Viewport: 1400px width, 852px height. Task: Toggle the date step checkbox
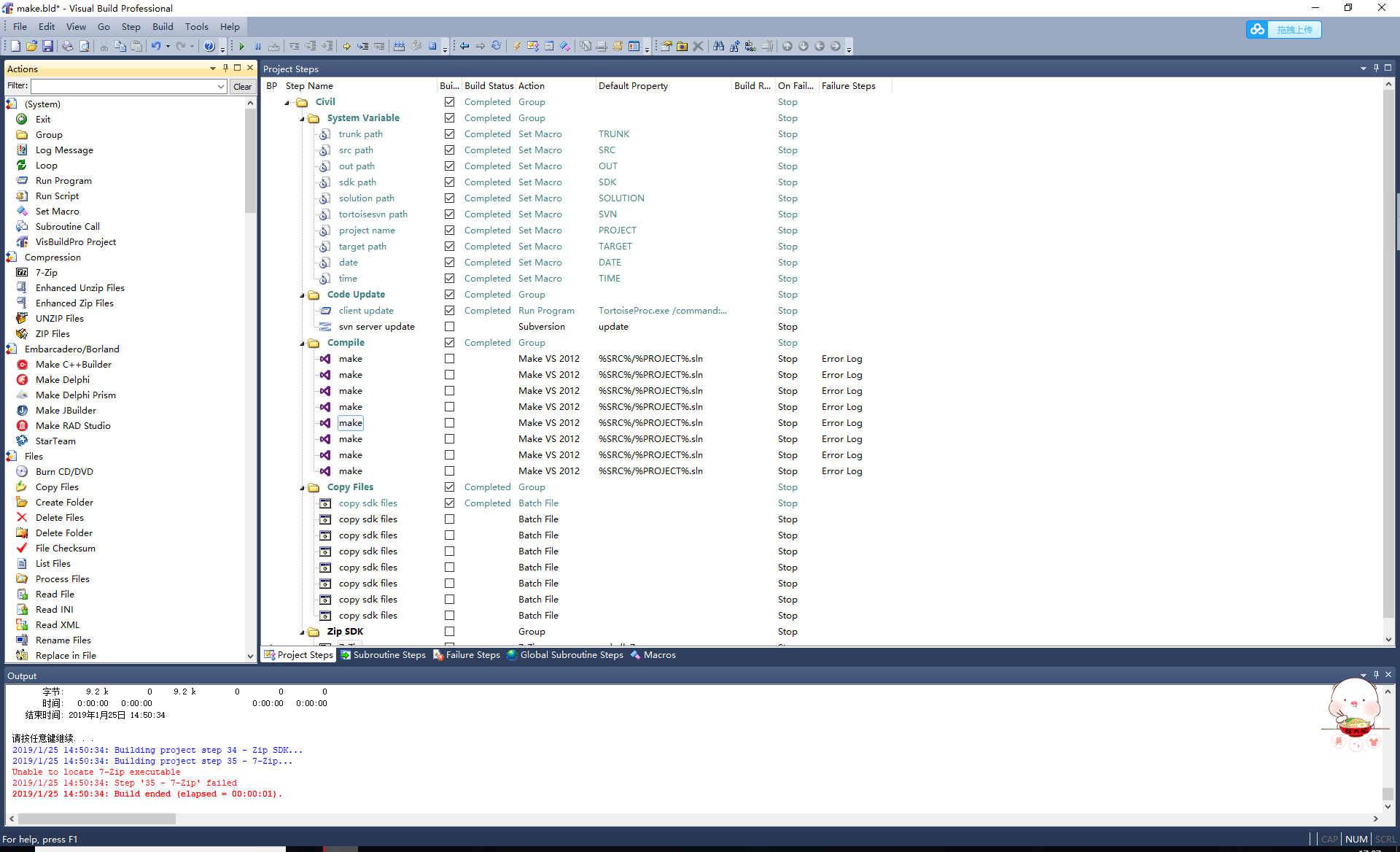click(449, 263)
